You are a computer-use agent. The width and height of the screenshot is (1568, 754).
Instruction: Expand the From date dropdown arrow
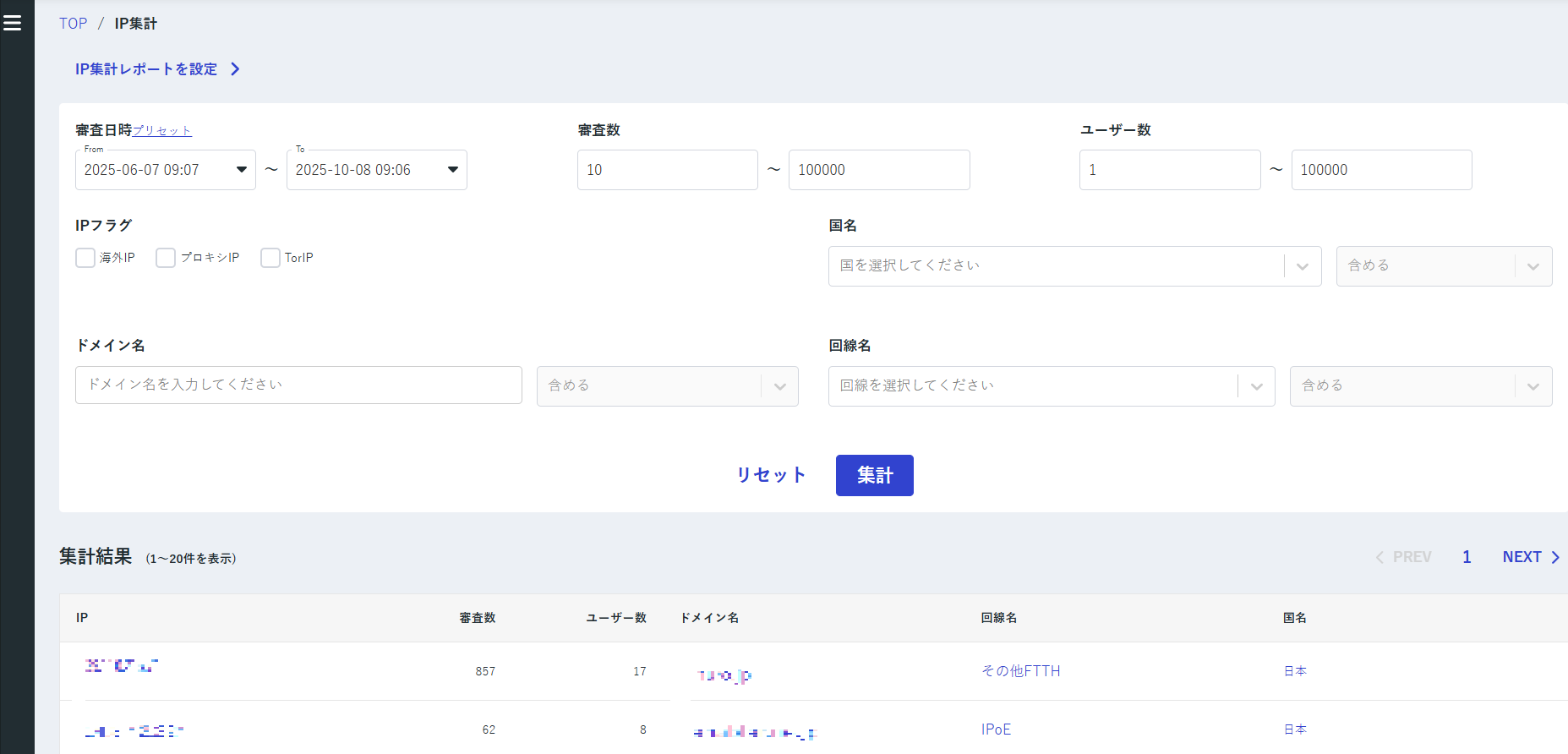click(x=242, y=170)
